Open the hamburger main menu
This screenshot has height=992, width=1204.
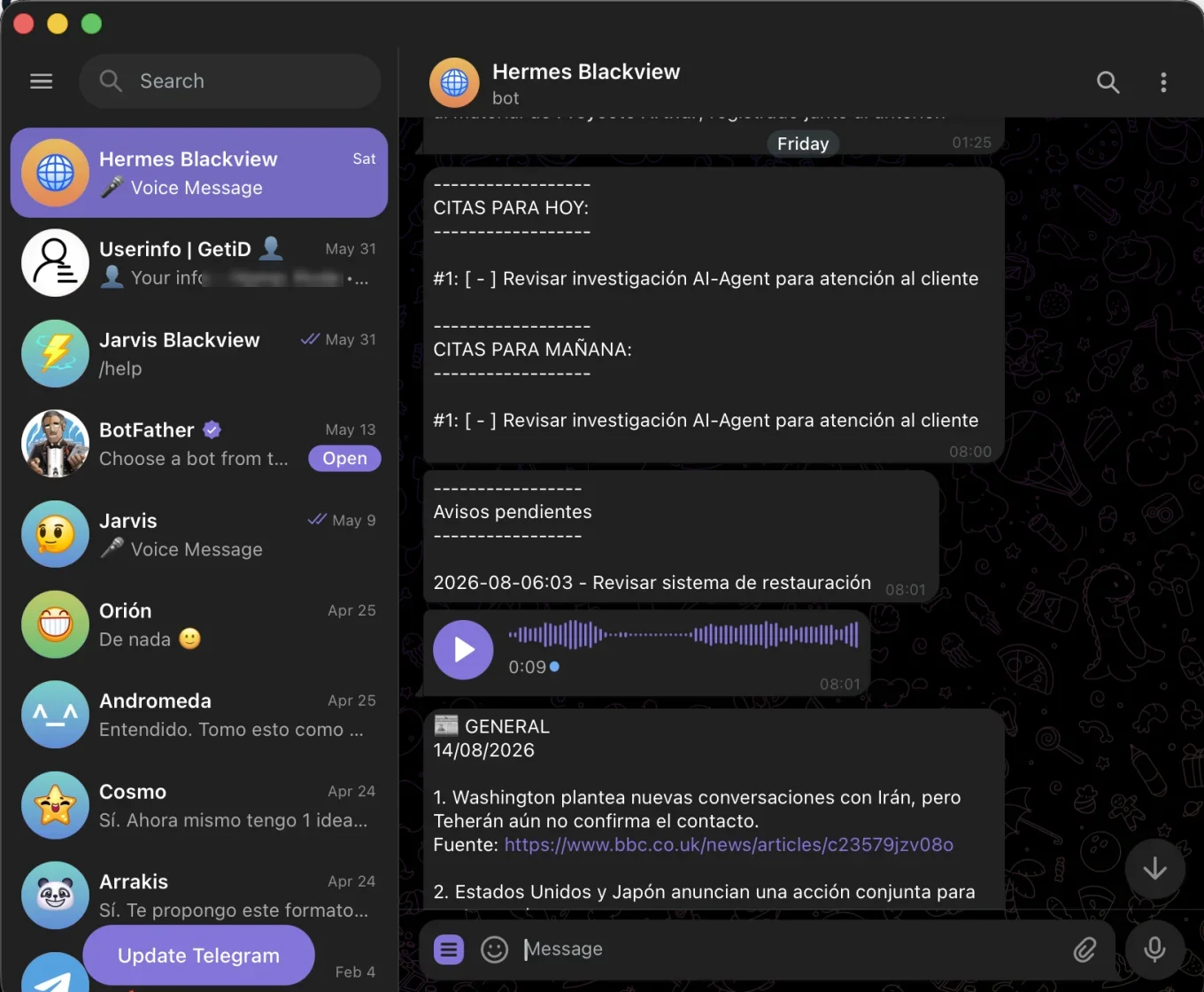point(42,81)
